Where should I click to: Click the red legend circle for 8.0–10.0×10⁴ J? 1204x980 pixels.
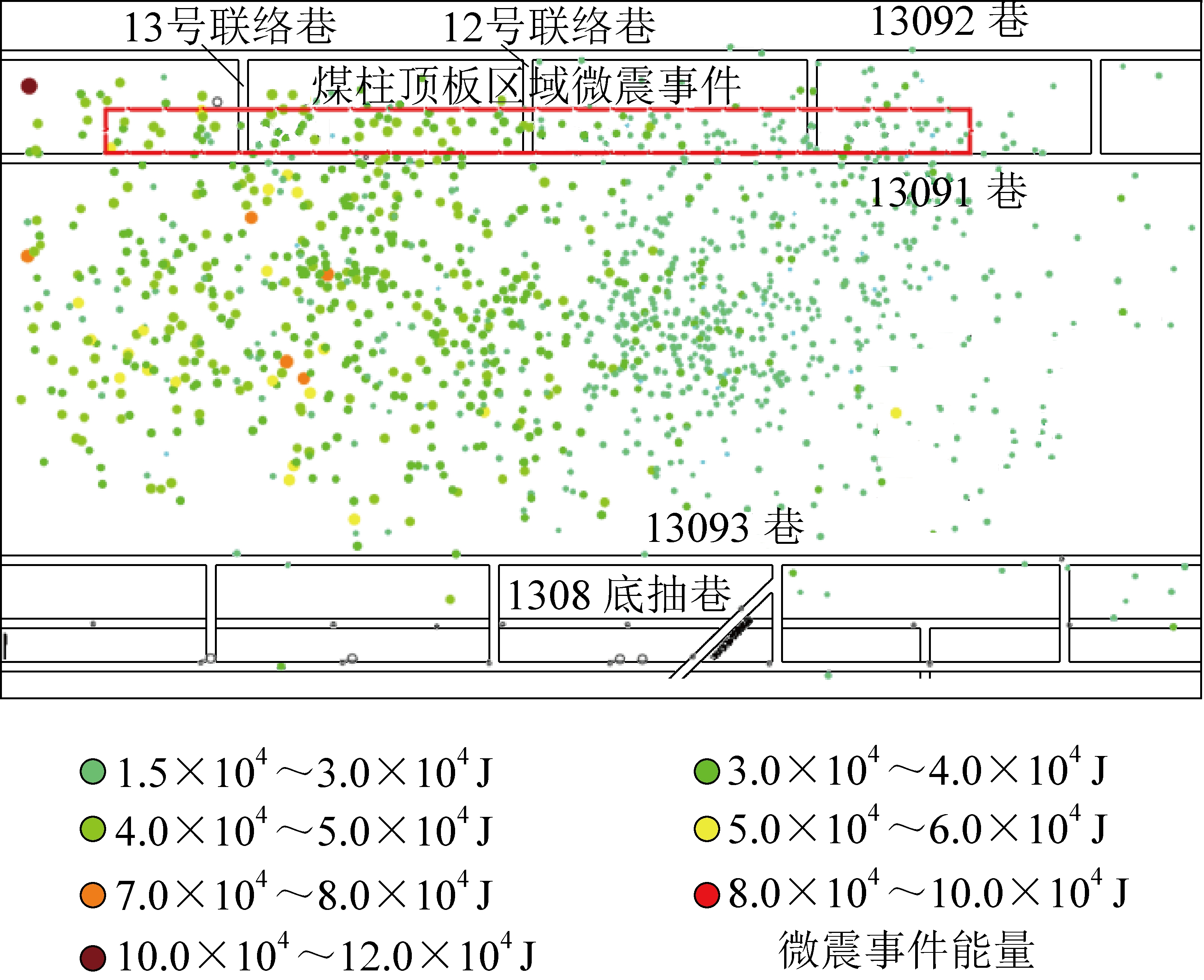pos(706,895)
